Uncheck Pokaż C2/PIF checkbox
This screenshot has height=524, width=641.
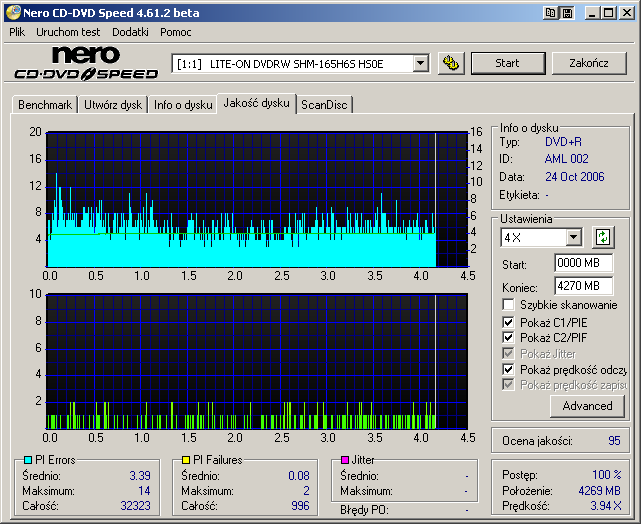tap(508, 338)
